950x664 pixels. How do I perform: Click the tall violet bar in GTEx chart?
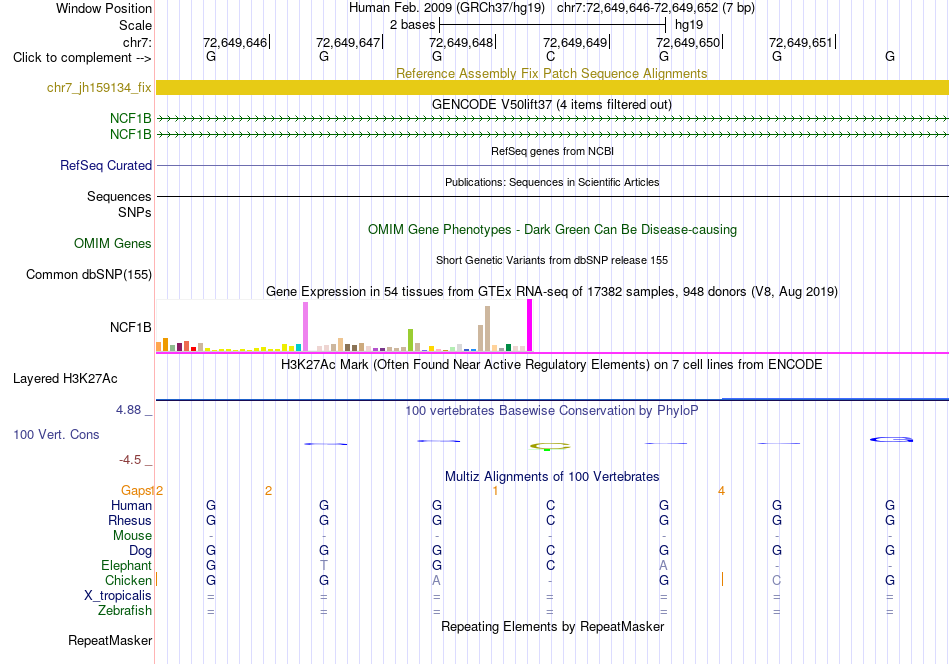[x=305, y=327]
